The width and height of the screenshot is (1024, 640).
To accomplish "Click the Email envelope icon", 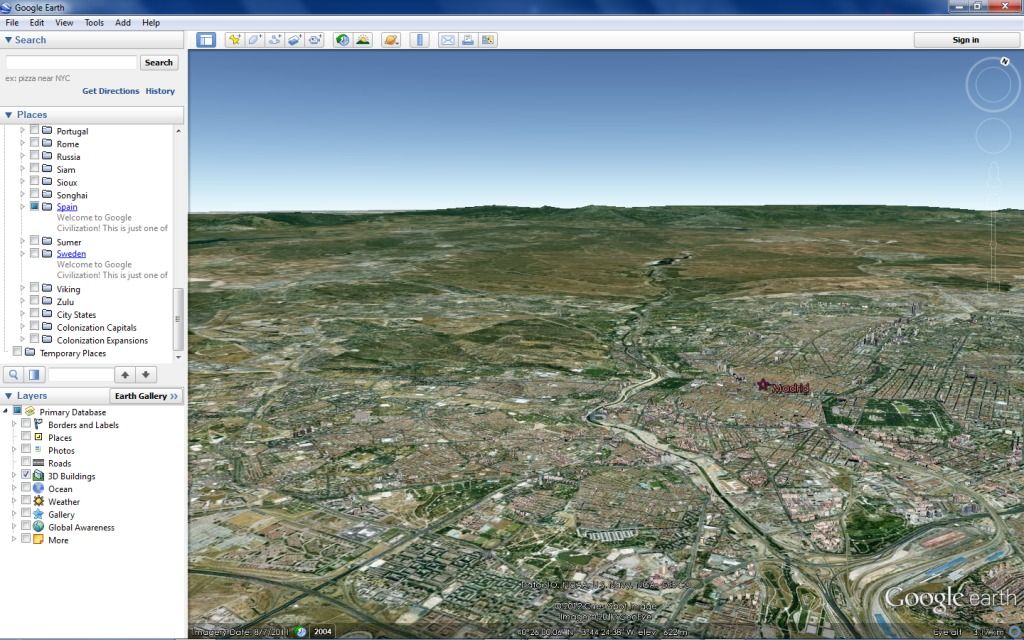I will (447, 40).
